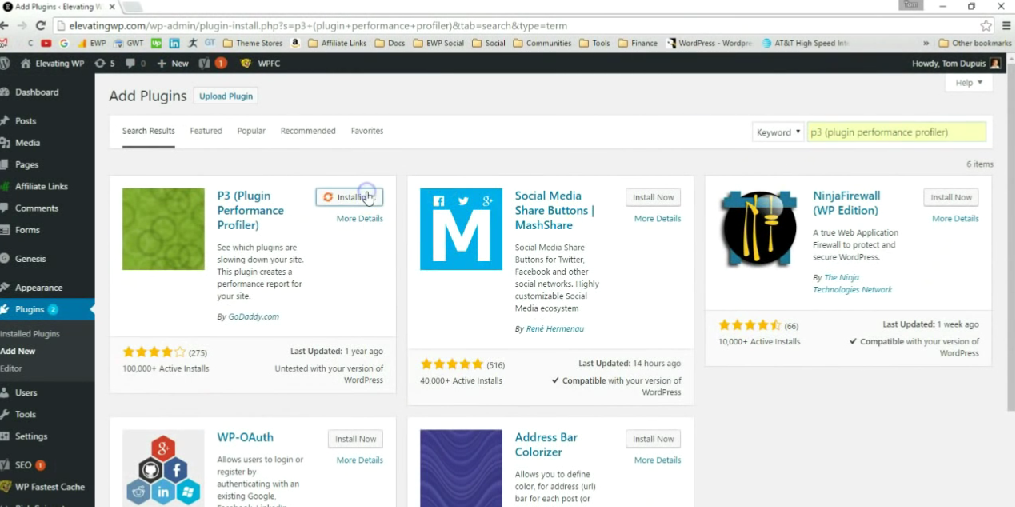Click the browser back arrow

pyautogui.click(x=5, y=26)
